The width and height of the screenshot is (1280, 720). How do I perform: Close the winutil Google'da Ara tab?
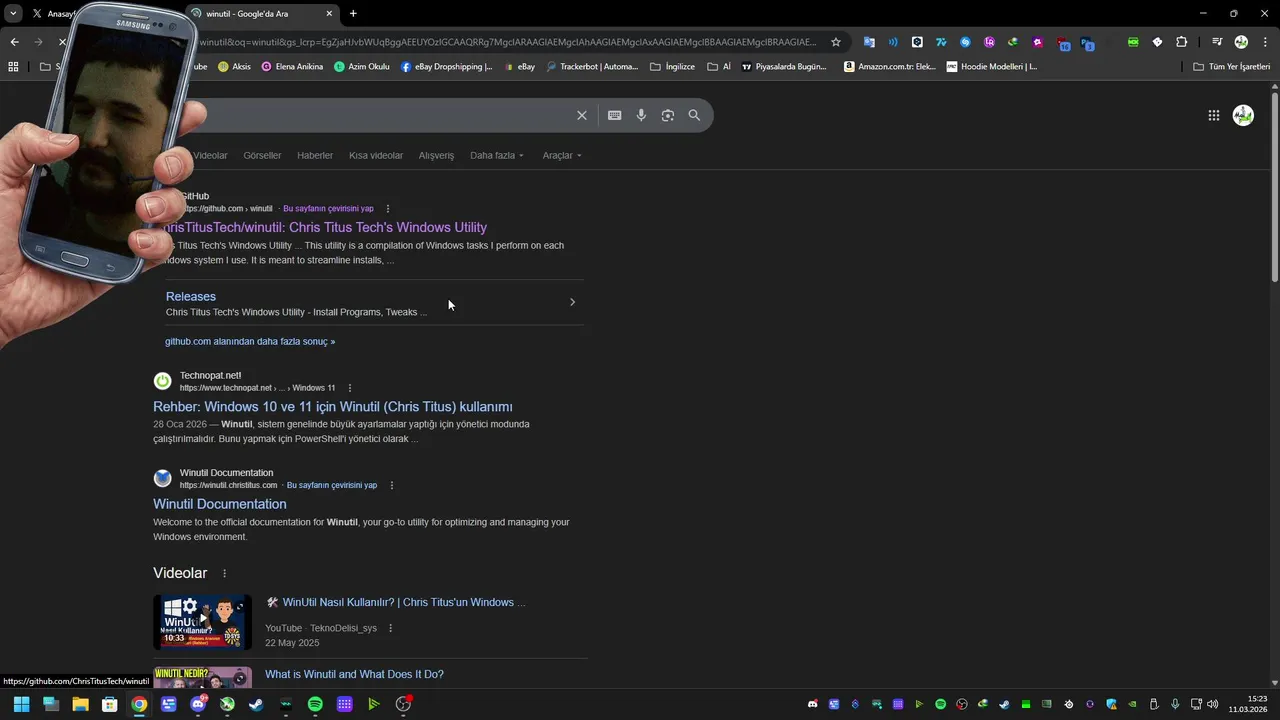[x=329, y=13]
